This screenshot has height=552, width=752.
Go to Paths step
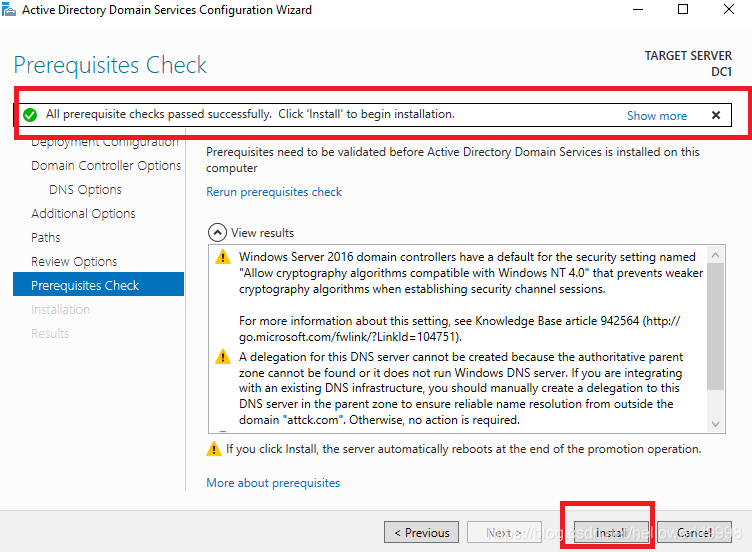coord(46,237)
